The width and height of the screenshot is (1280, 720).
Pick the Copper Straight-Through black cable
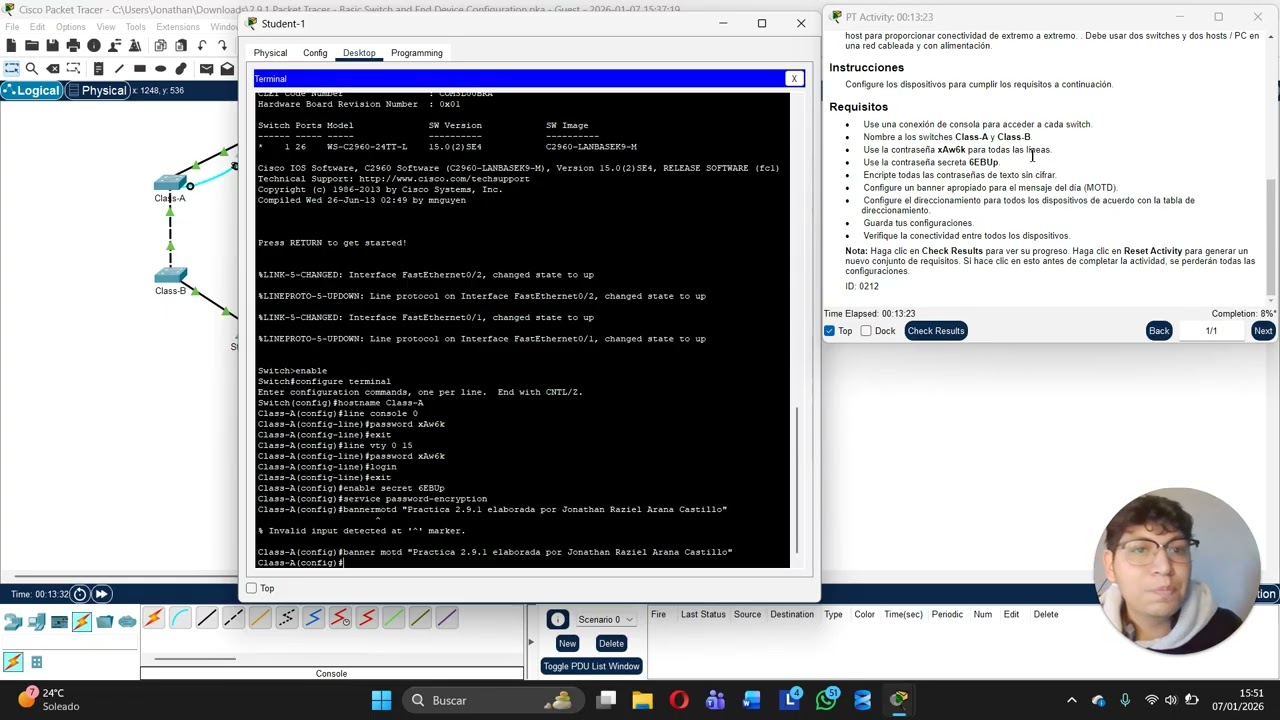[x=206, y=619]
